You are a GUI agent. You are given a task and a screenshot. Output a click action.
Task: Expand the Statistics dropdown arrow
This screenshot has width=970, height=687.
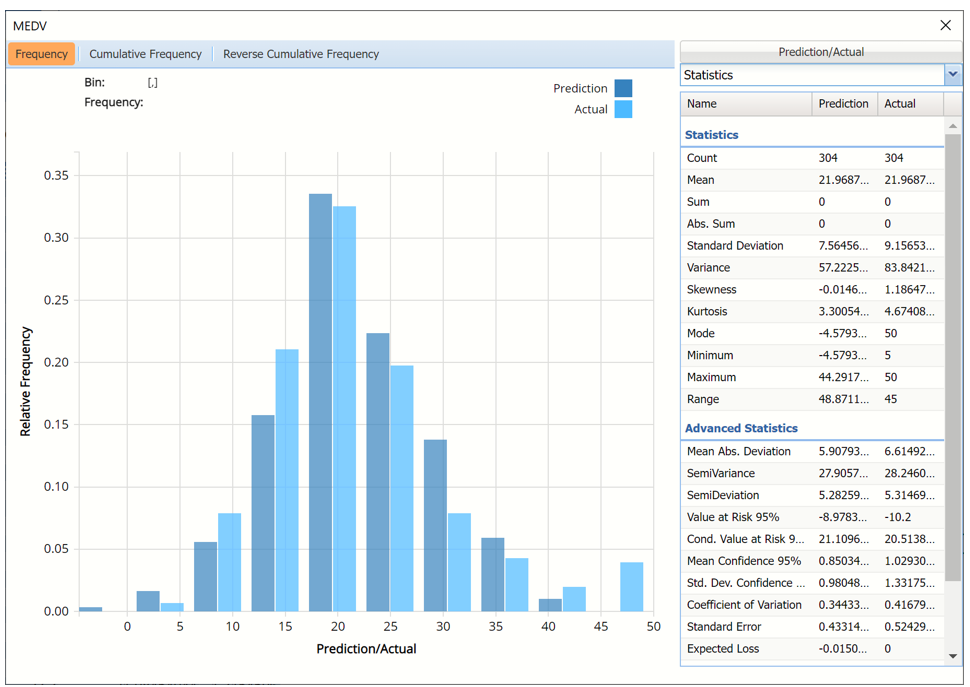952,75
